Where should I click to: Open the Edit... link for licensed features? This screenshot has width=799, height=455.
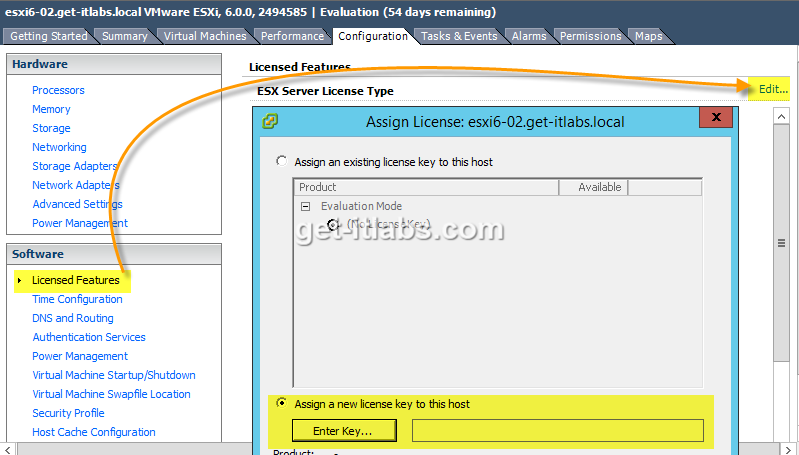tap(772, 89)
